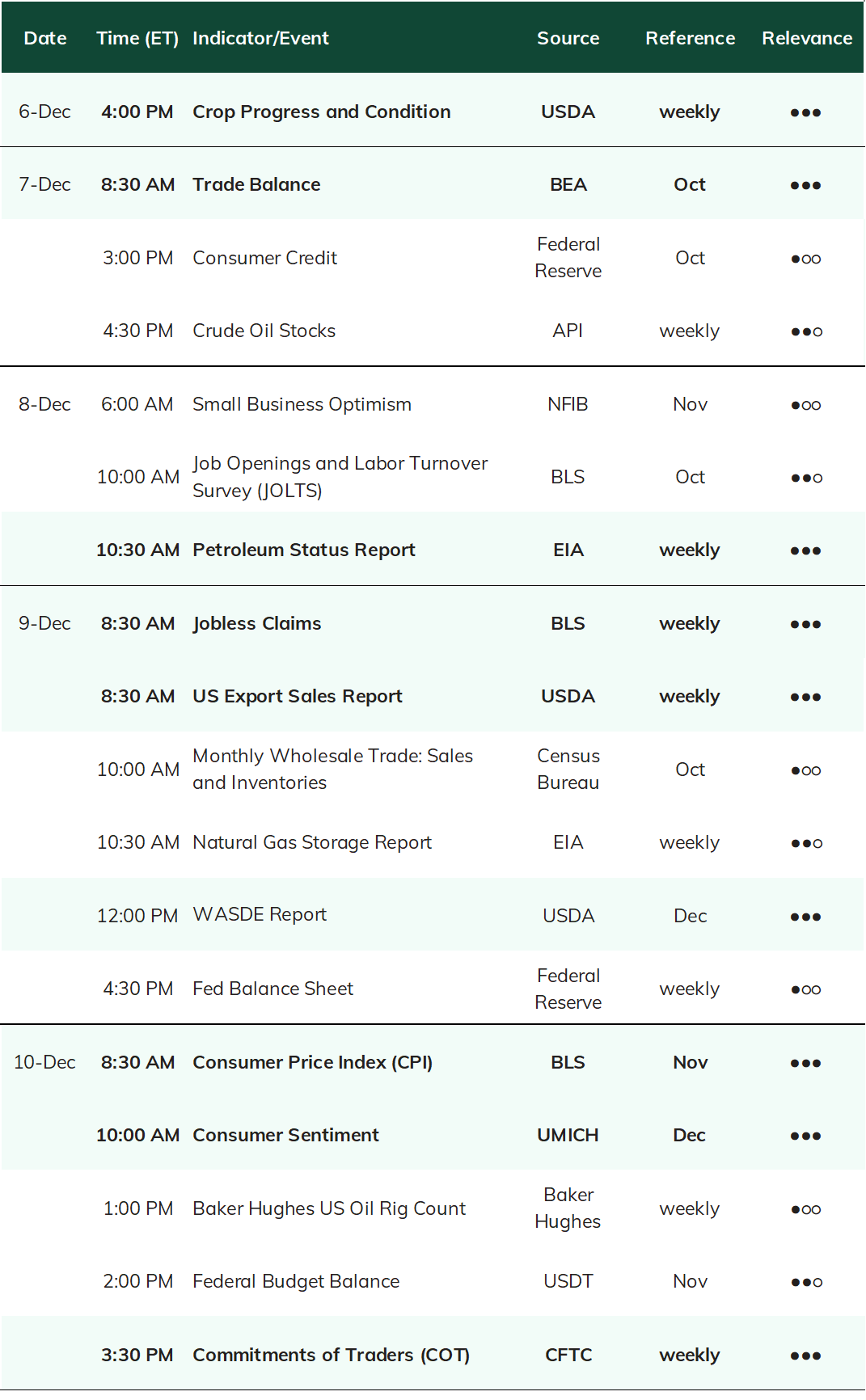Click relevance dots for Federal Budget Balance
Viewport: 866px width, 1400px height.
[806, 1282]
